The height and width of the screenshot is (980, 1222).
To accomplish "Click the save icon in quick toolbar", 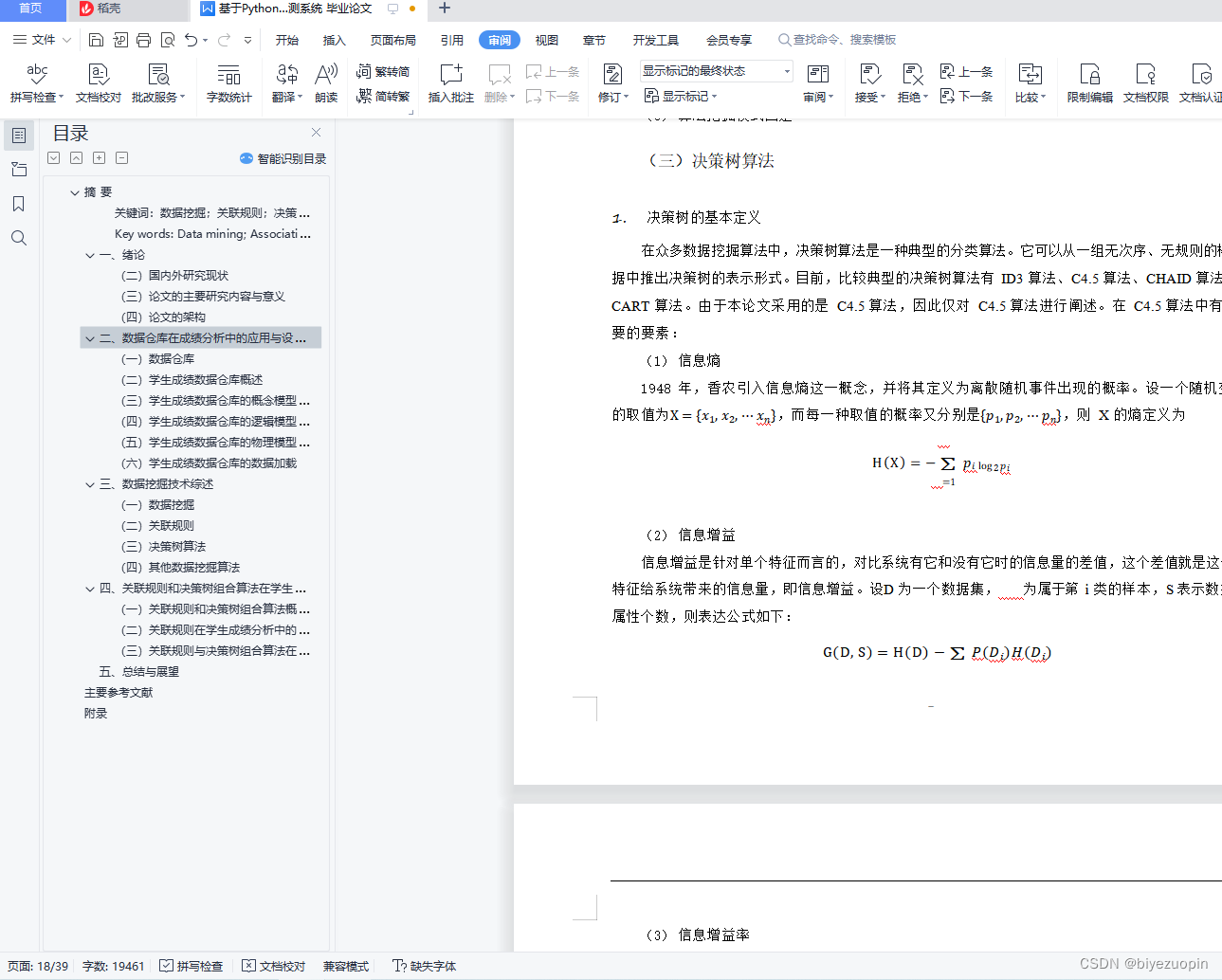I will [96, 40].
